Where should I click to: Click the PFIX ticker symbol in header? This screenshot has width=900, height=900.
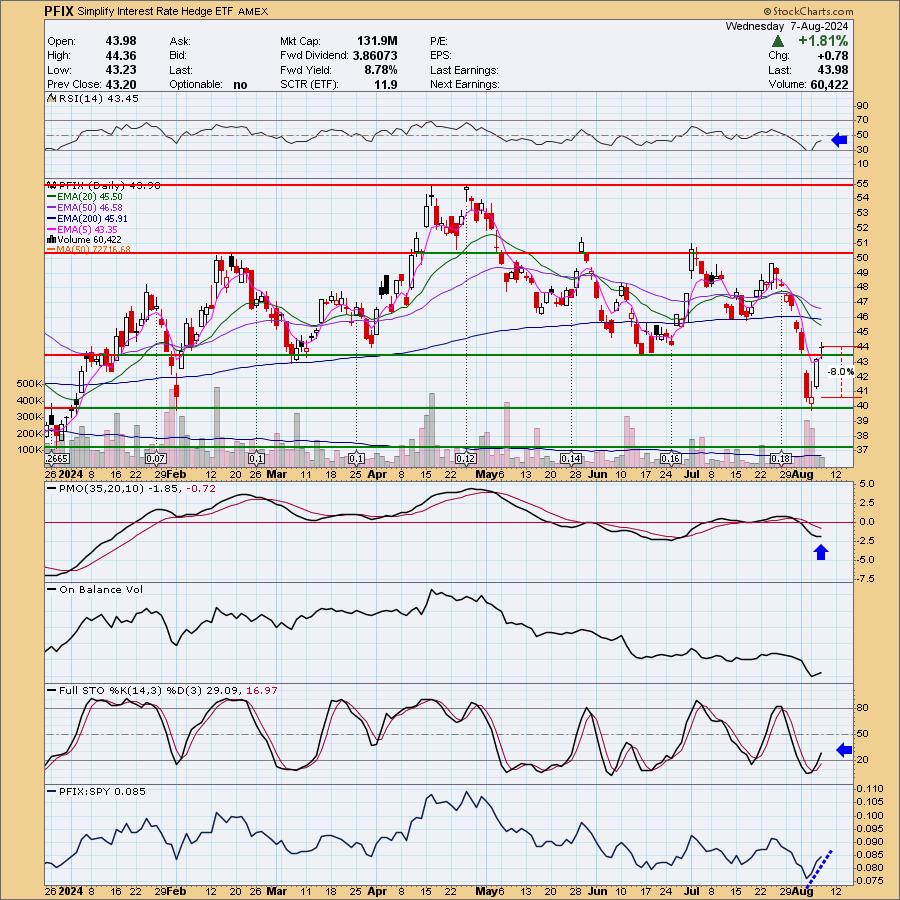pyautogui.click(x=59, y=11)
